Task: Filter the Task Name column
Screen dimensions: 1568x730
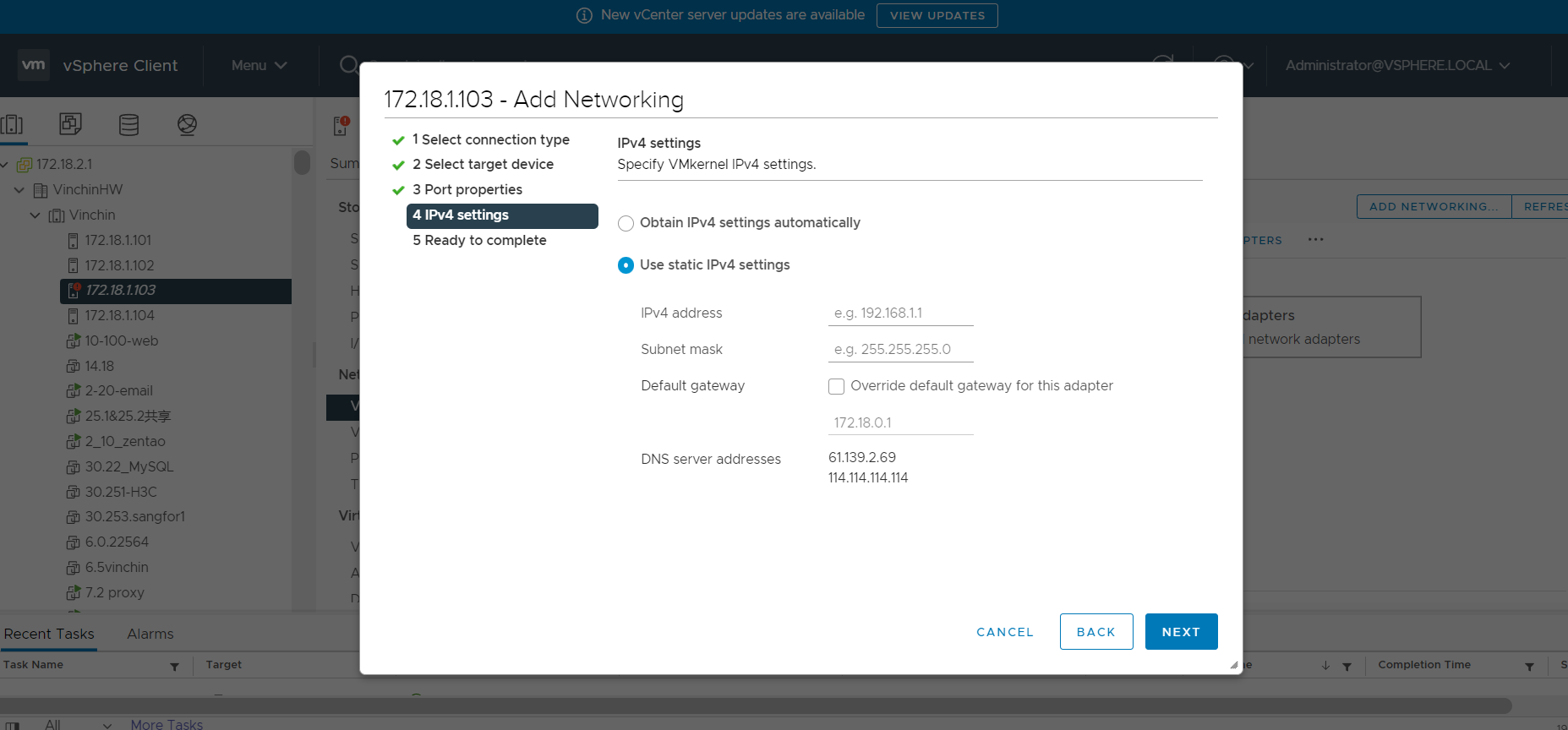Action: pyautogui.click(x=175, y=667)
